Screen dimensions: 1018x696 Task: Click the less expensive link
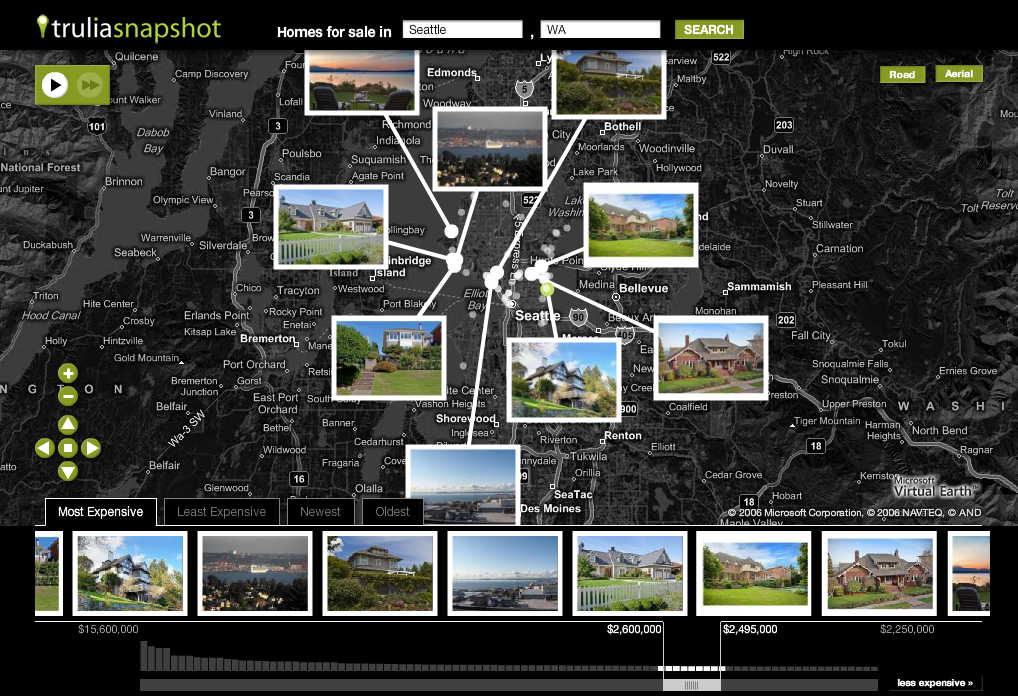pos(937,682)
